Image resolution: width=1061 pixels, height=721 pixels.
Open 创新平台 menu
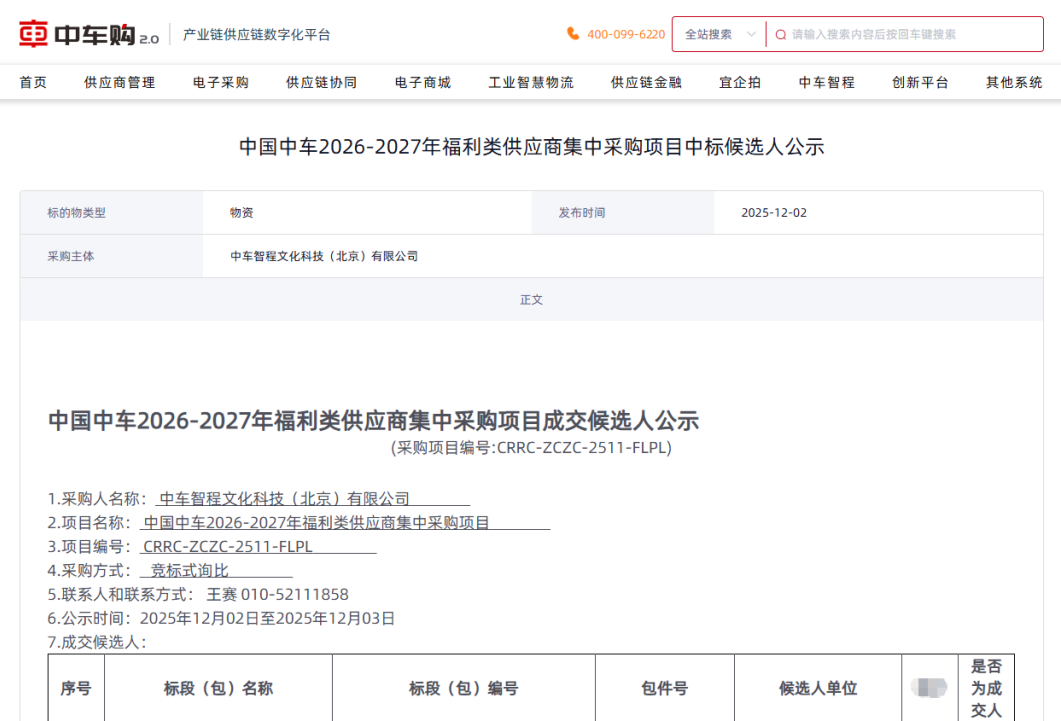pos(920,83)
